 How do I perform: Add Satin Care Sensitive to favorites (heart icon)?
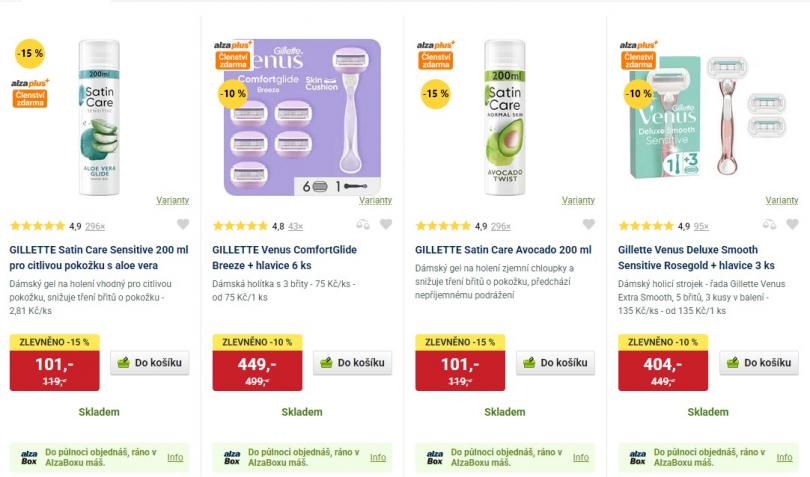[x=182, y=225]
